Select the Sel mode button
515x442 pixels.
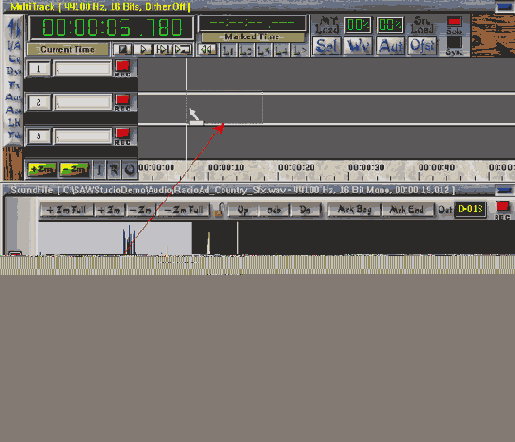click(x=326, y=46)
